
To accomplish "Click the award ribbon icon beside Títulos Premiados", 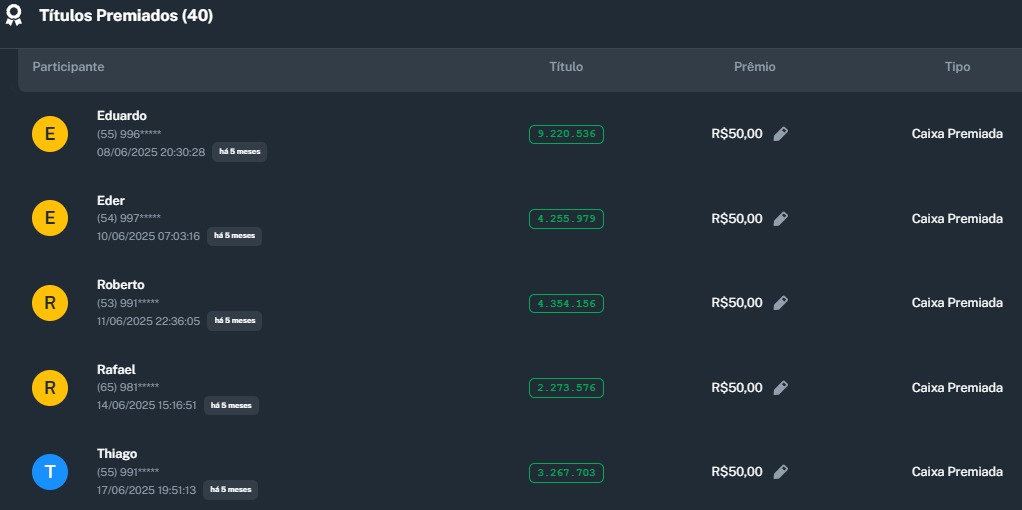I will pos(14,16).
